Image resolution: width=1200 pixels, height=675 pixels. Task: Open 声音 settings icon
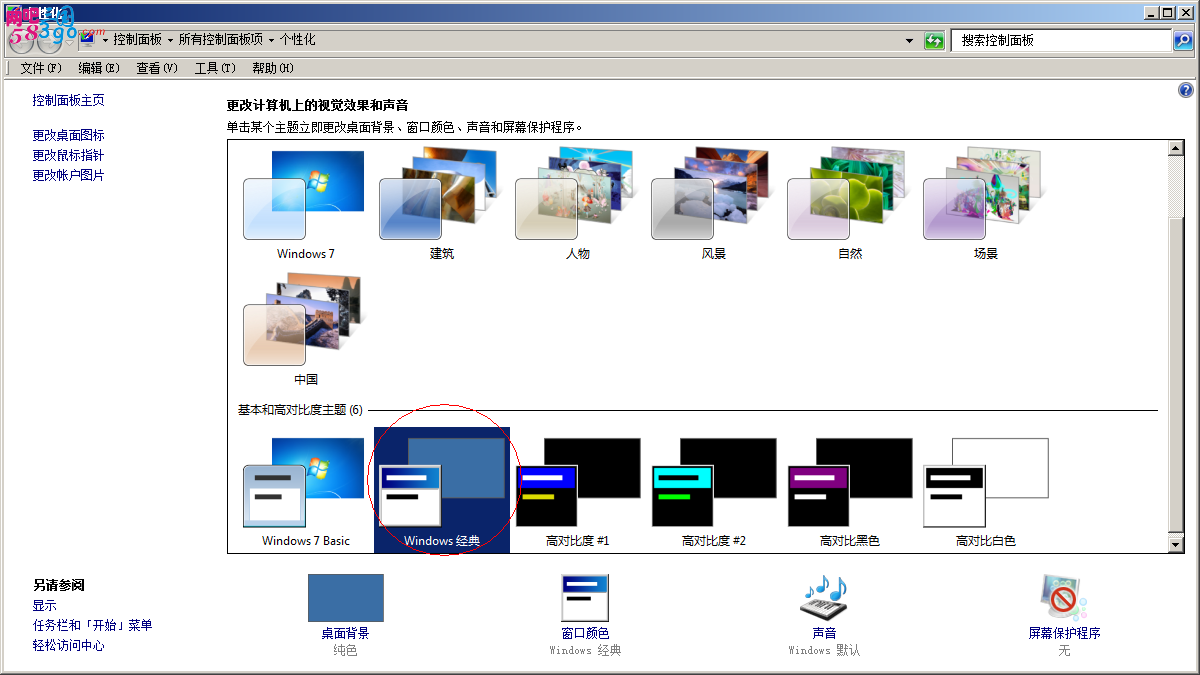(824, 598)
